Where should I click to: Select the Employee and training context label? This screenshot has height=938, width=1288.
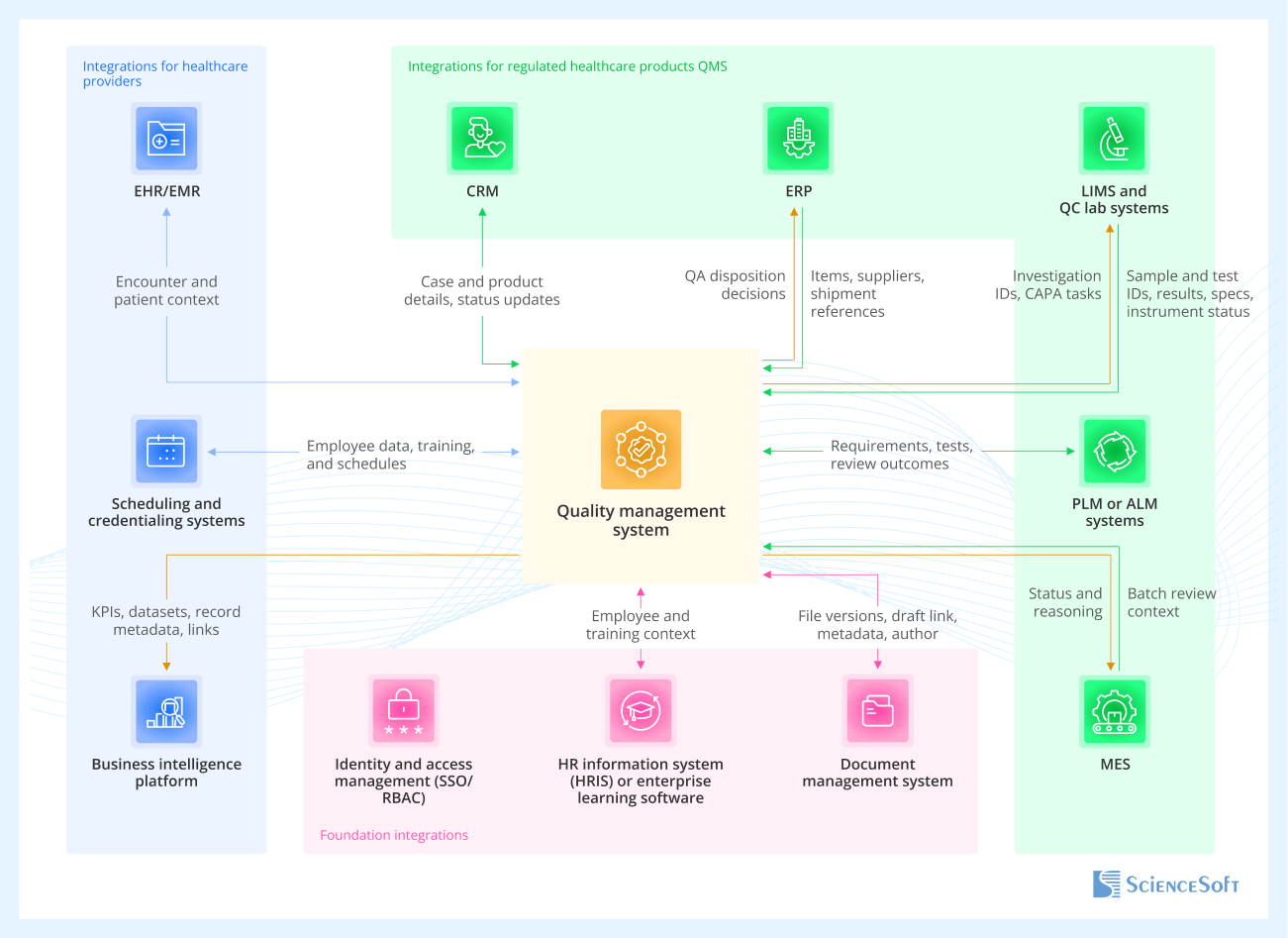(x=641, y=624)
